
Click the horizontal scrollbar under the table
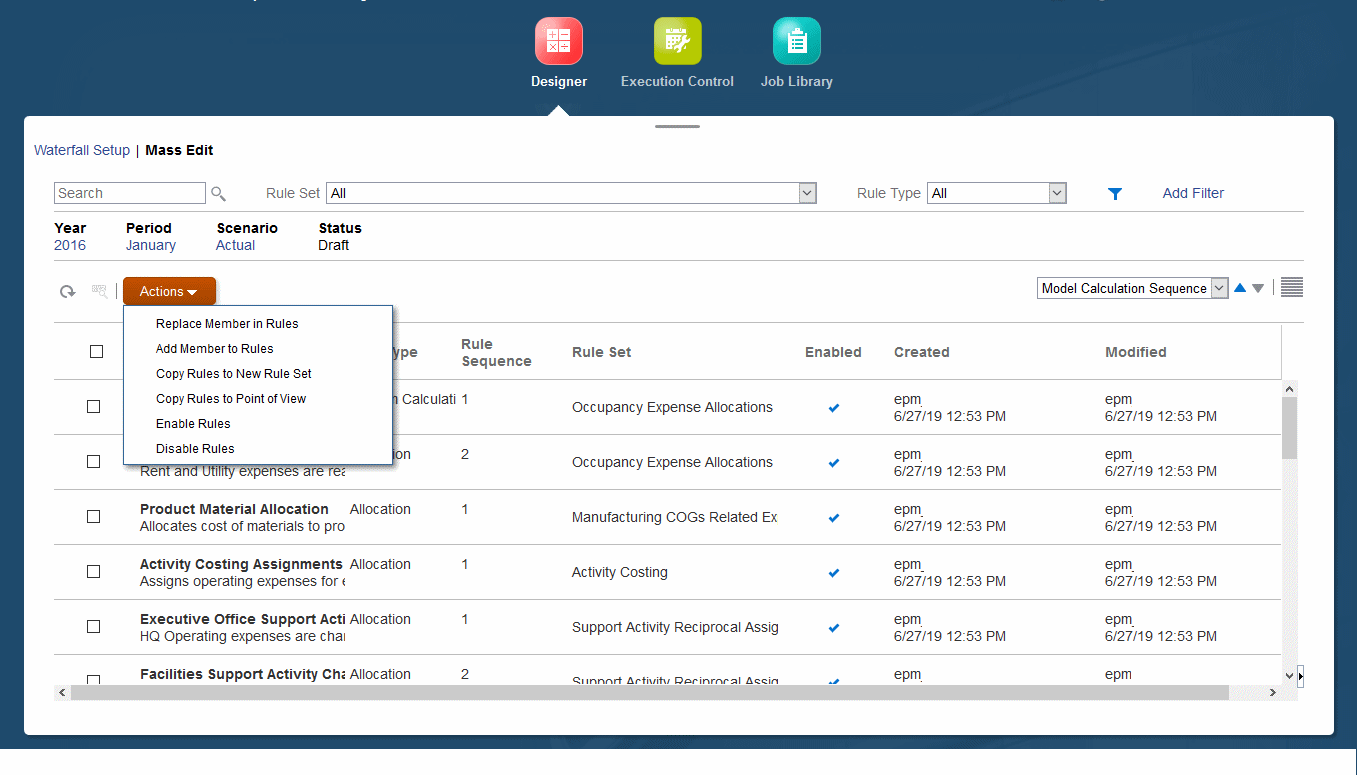[649, 692]
